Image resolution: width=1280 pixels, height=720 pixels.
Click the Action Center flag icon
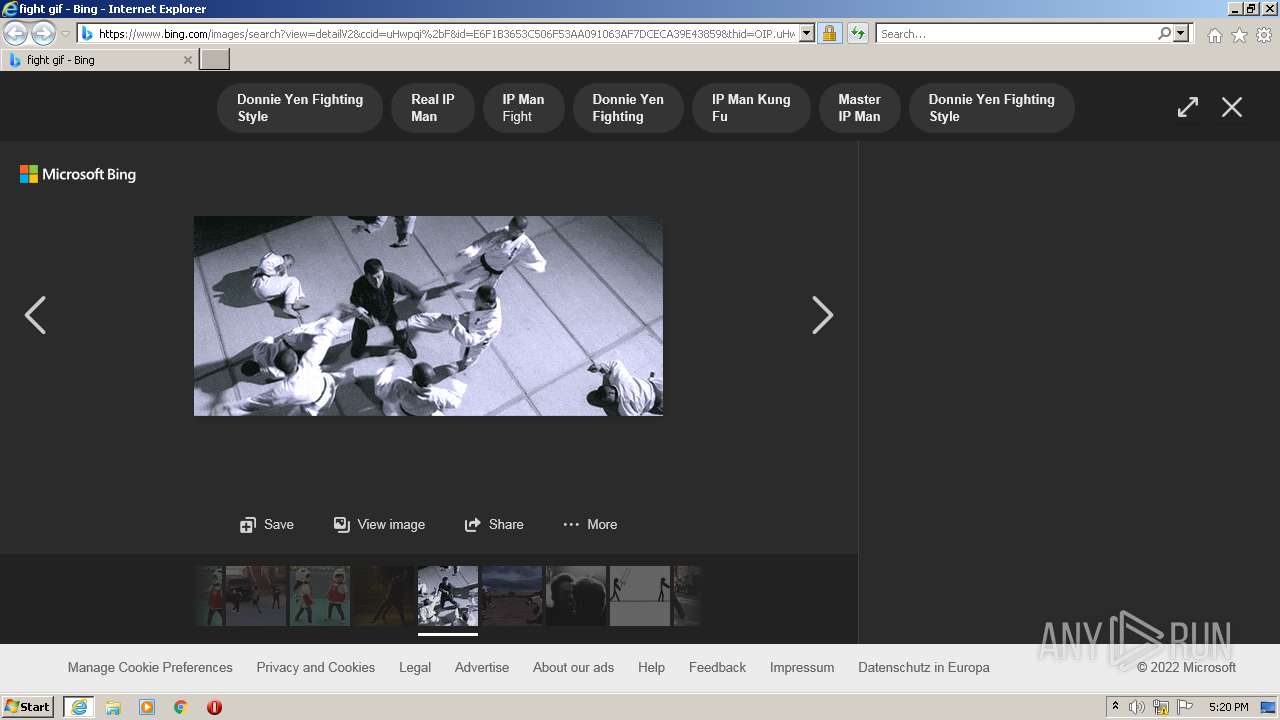pos(1185,707)
